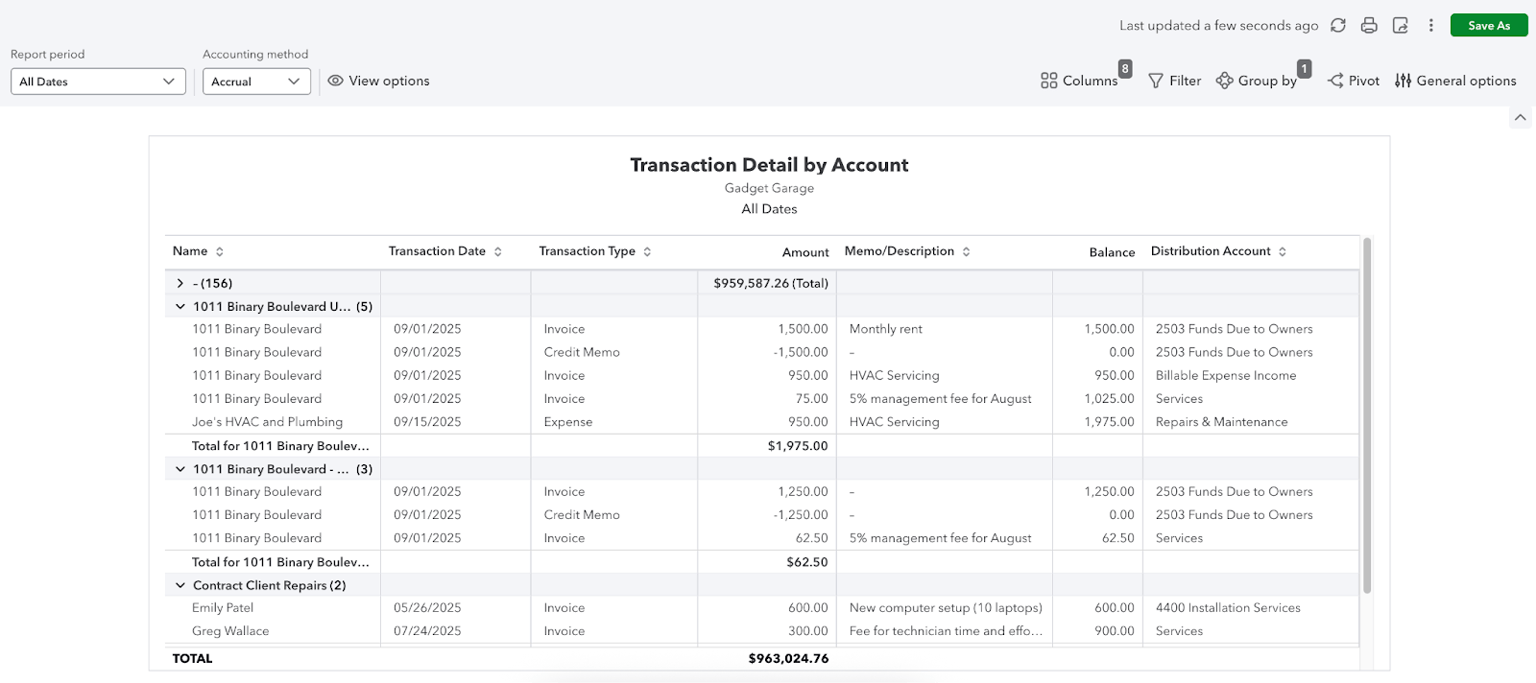Select the Pivot tool
The image size is (1536, 683).
(1352, 80)
